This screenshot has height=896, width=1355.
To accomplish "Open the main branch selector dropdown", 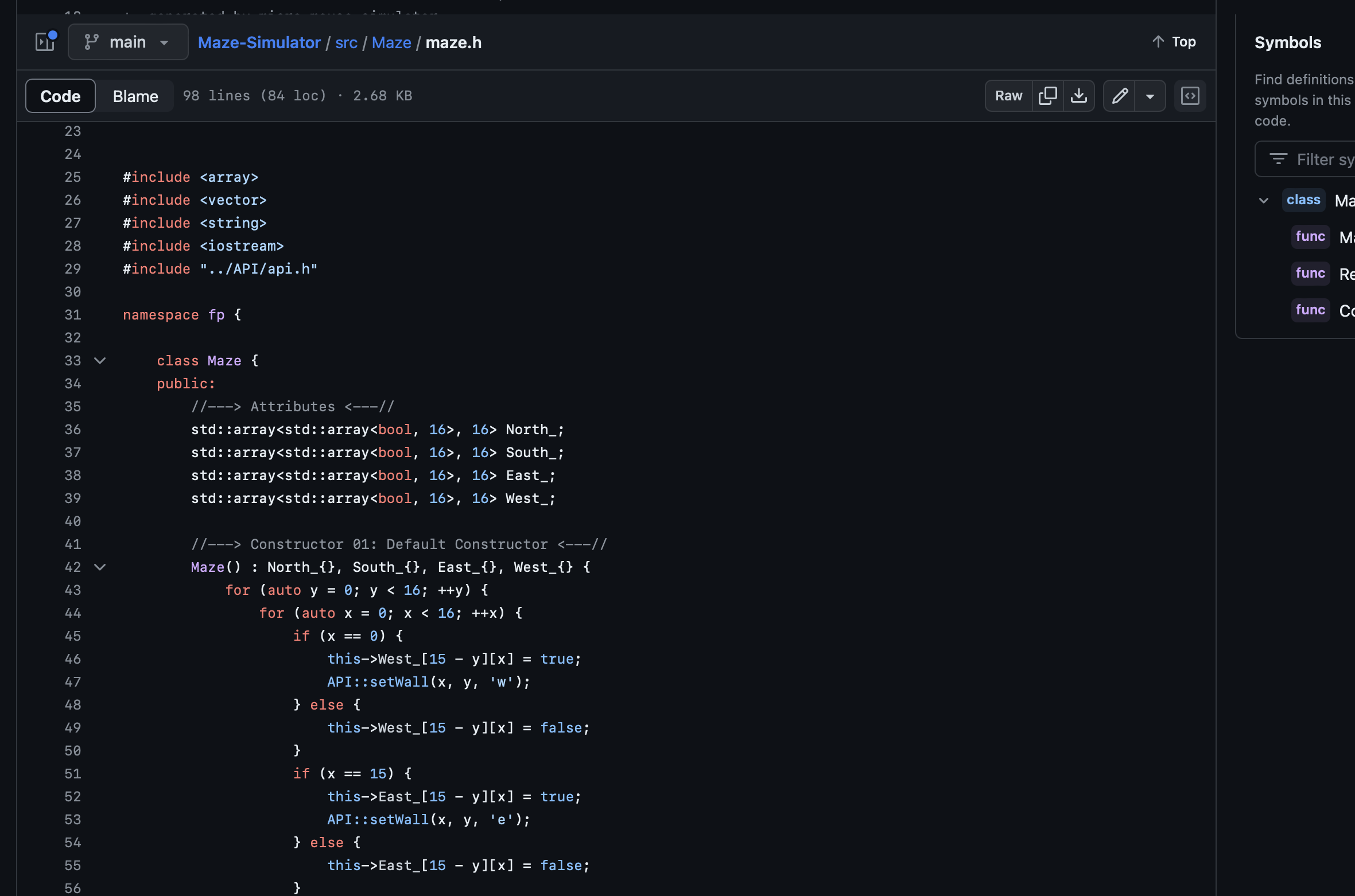I will coord(128,42).
